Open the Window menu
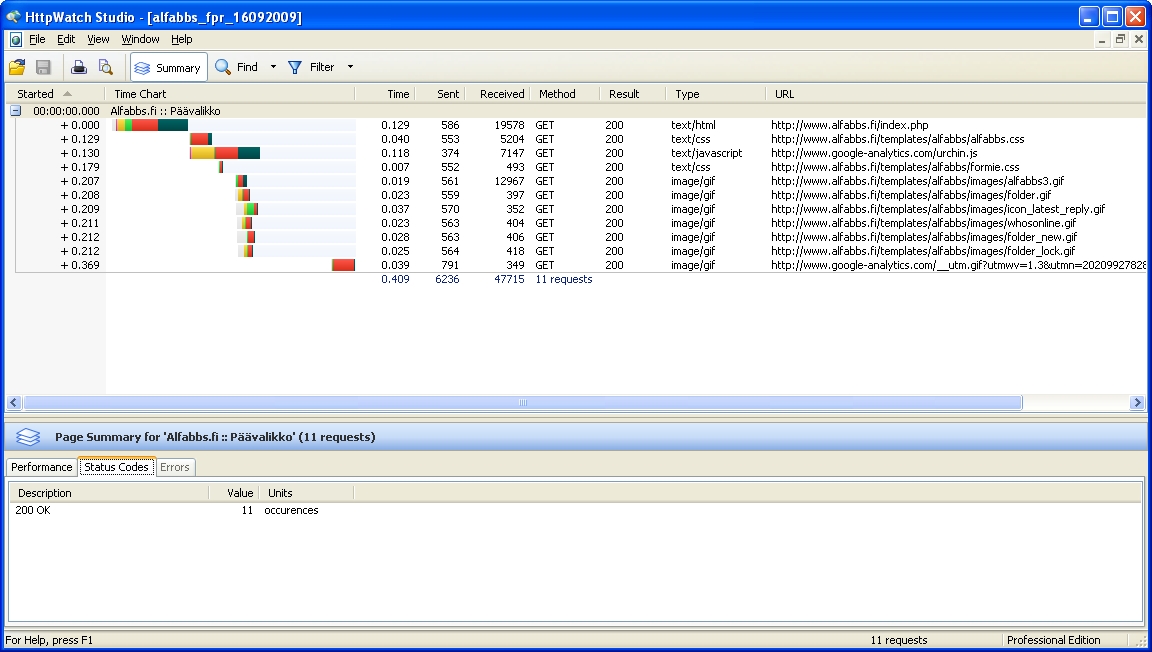This screenshot has width=1152, height=652. tap(140, 39)
